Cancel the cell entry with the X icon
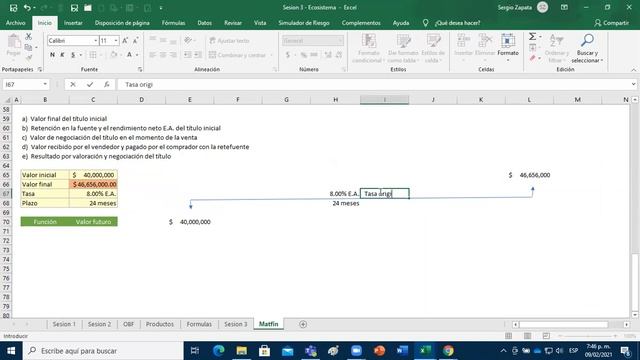Screen dimensions: 640x360 tap(73, 84)
